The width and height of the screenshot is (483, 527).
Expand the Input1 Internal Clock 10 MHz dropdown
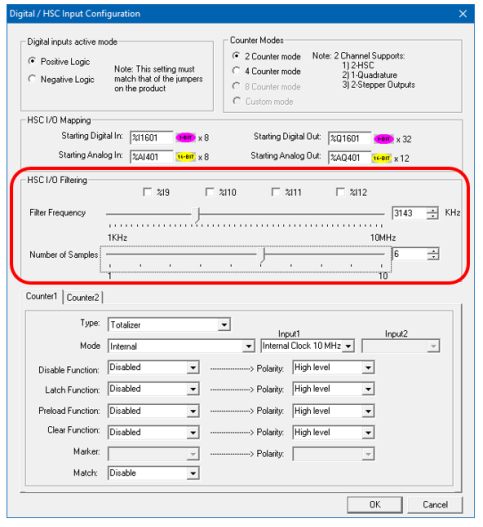coord(307,346)
